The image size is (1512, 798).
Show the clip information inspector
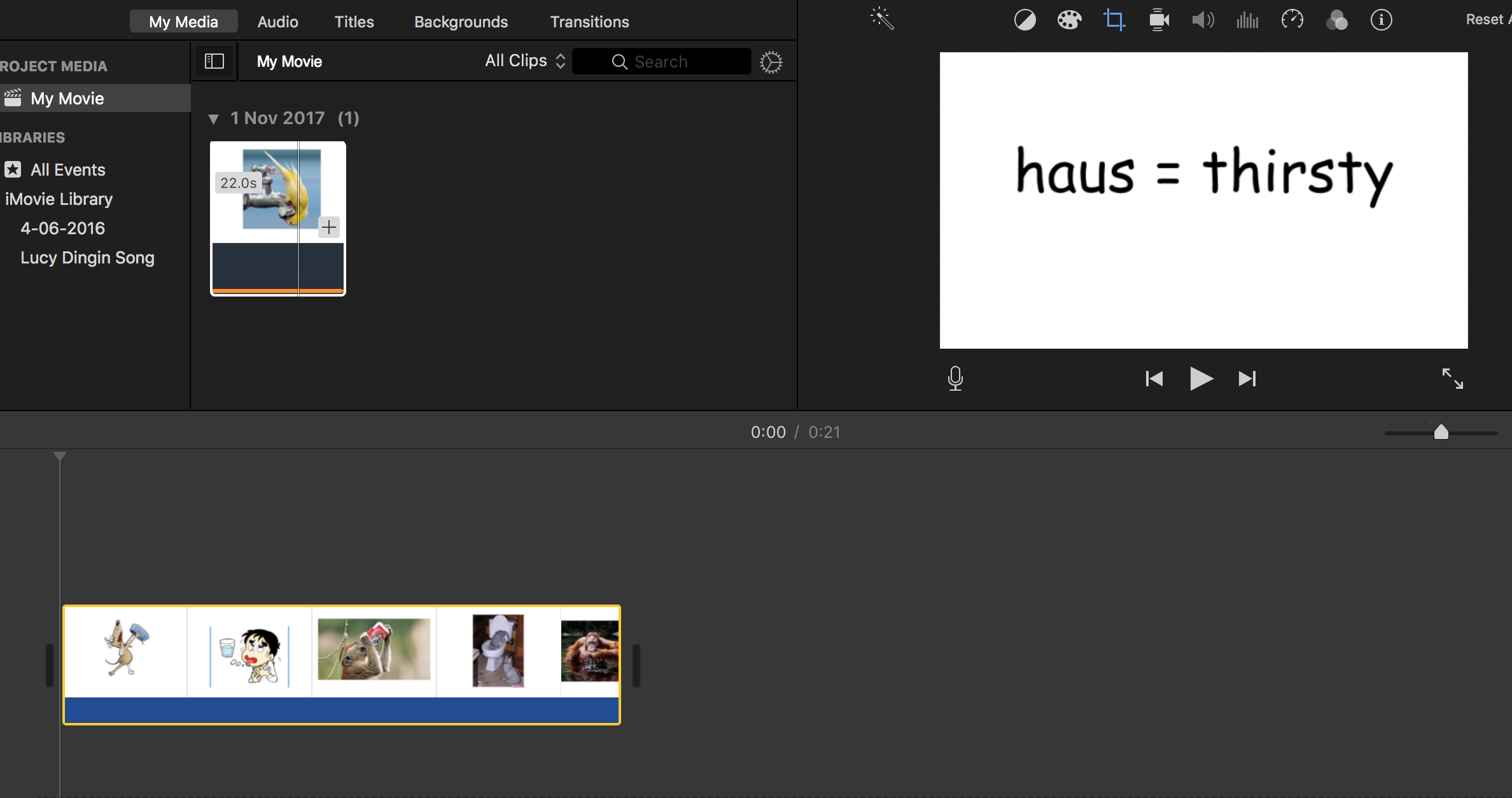point(1381,20)
